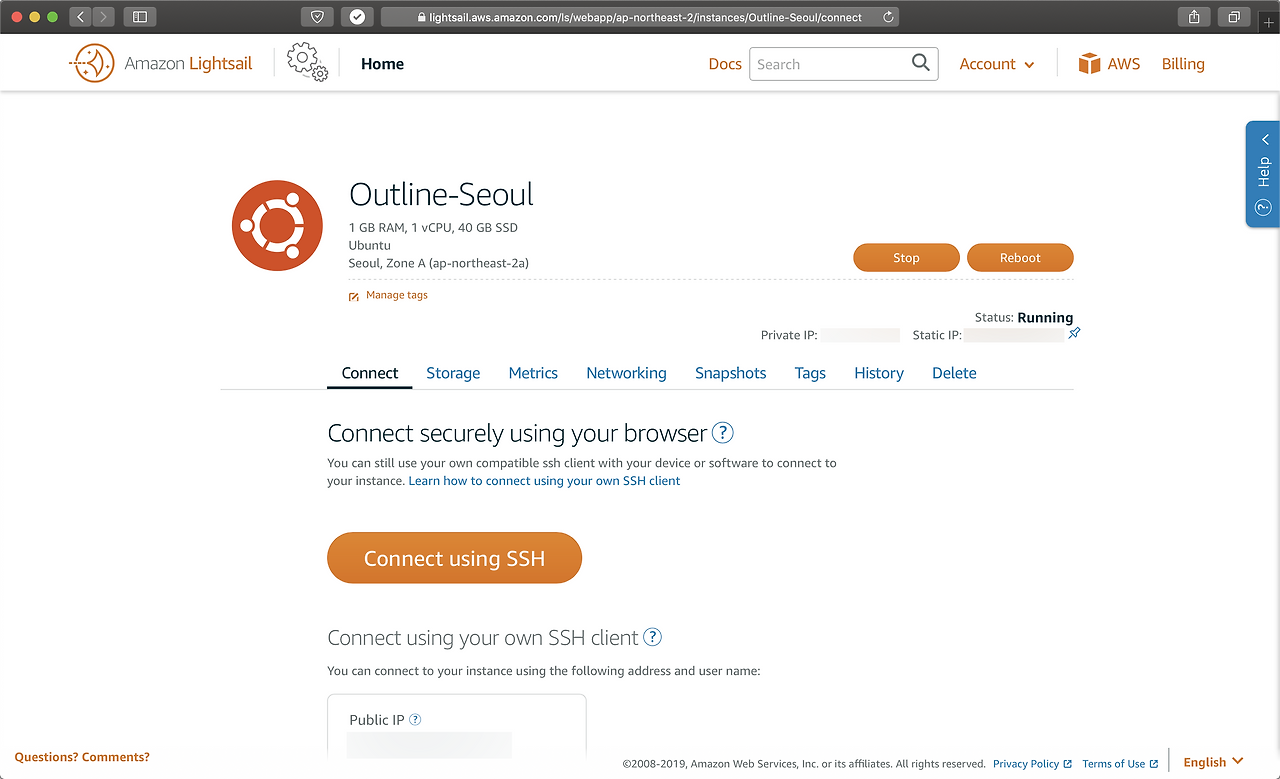Click into the Search input field
Viewport: 1280px width, 779px height.
click(x=829, y=64)
